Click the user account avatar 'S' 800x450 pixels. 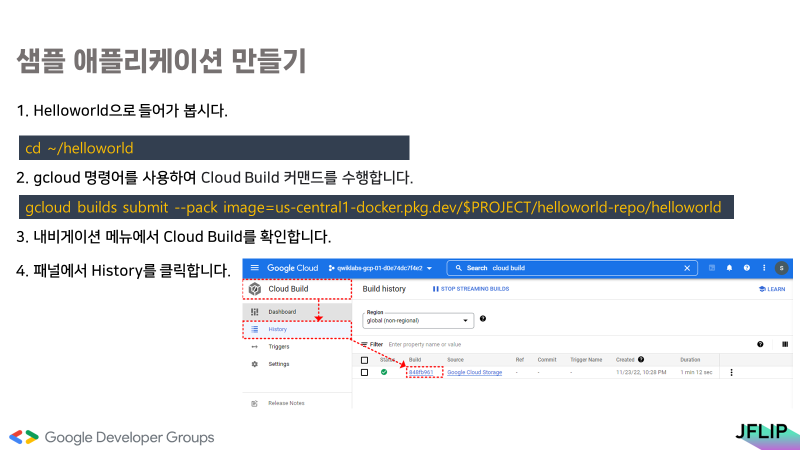click(x=781, y=268)
